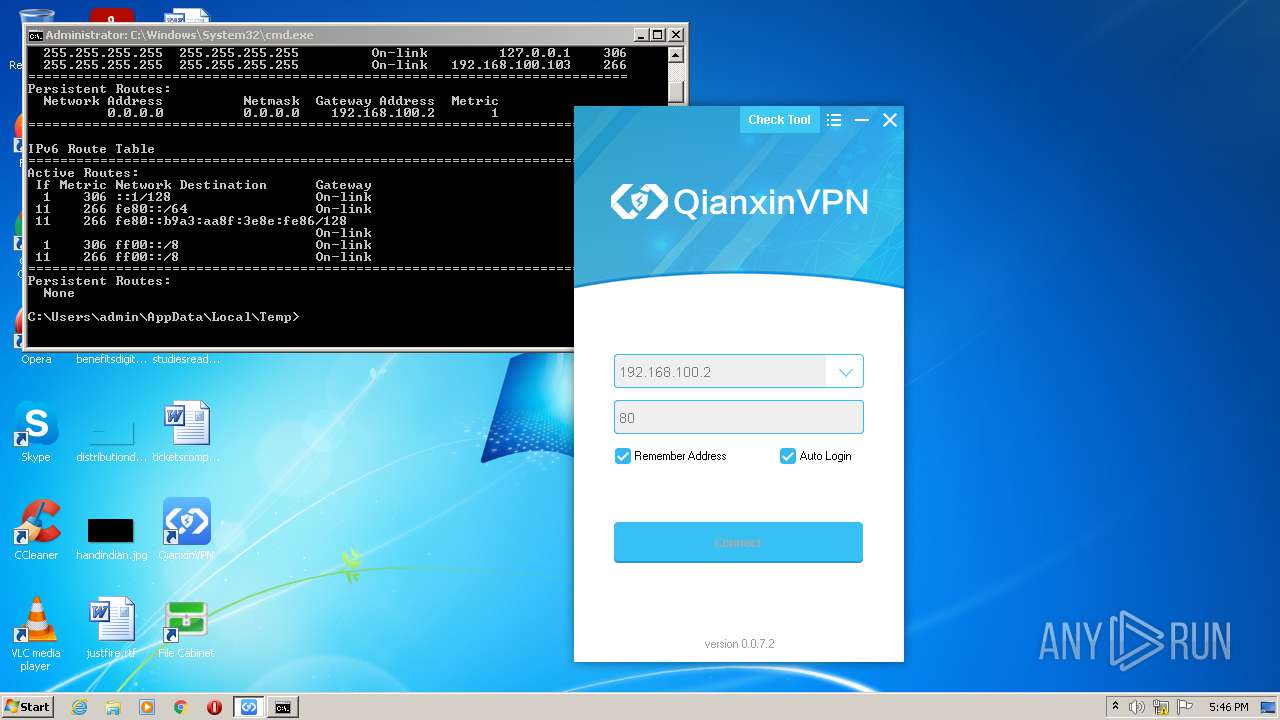The height and width of the screenshot is (720, 1280).
Task: Open the VLC media player shortcut
Action: pyautogui.click(x=36, y=634)
